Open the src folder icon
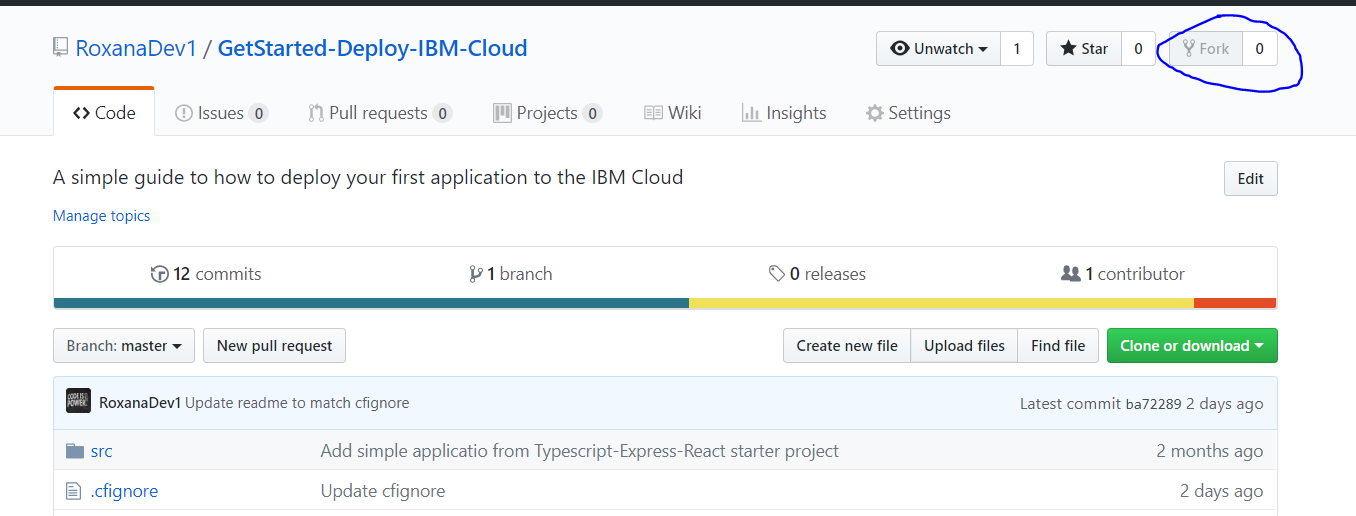1356x516 pixels. pyautogui.click(x=74, y=451)
